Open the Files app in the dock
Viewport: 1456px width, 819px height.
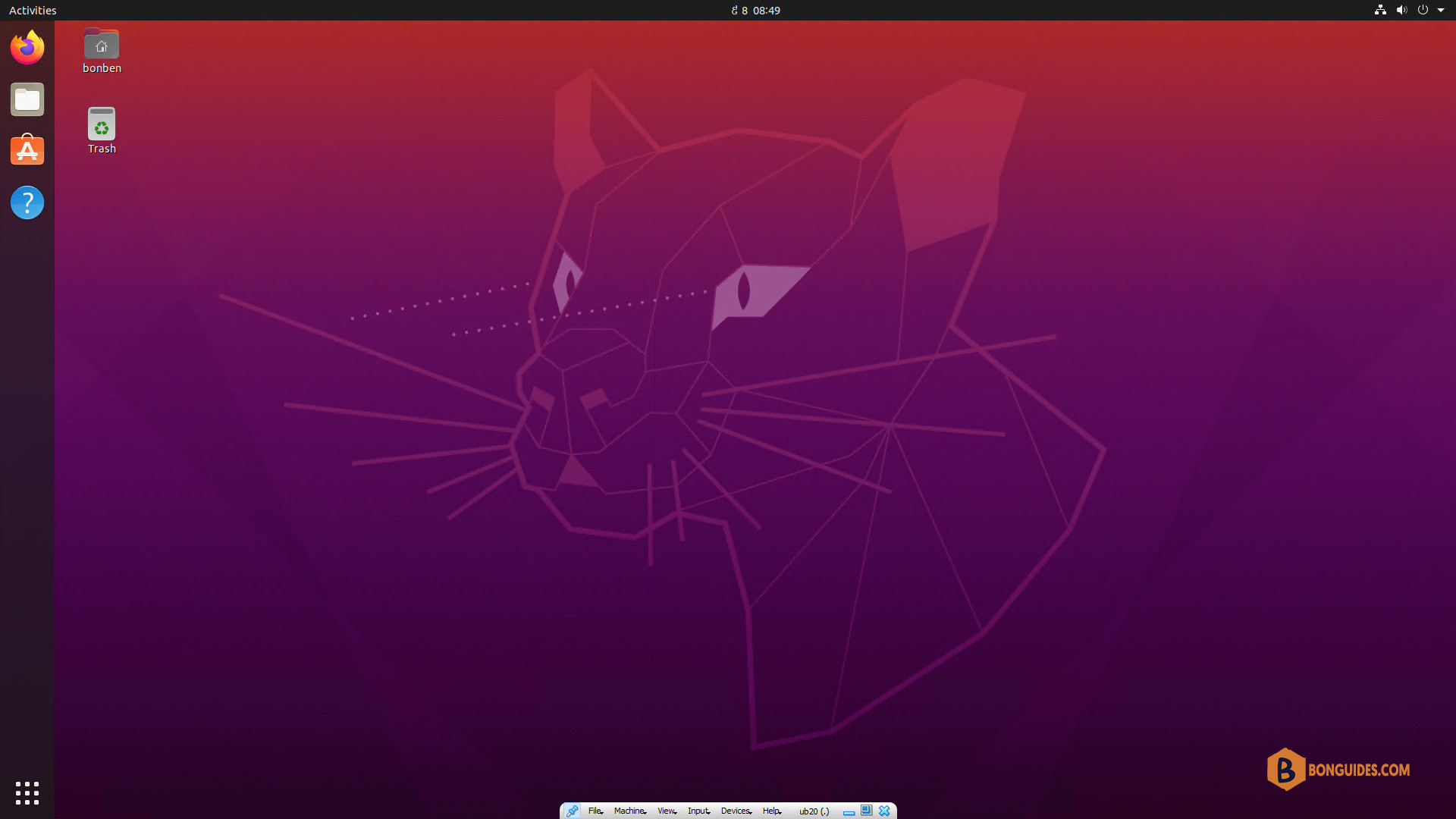[27, 99]
